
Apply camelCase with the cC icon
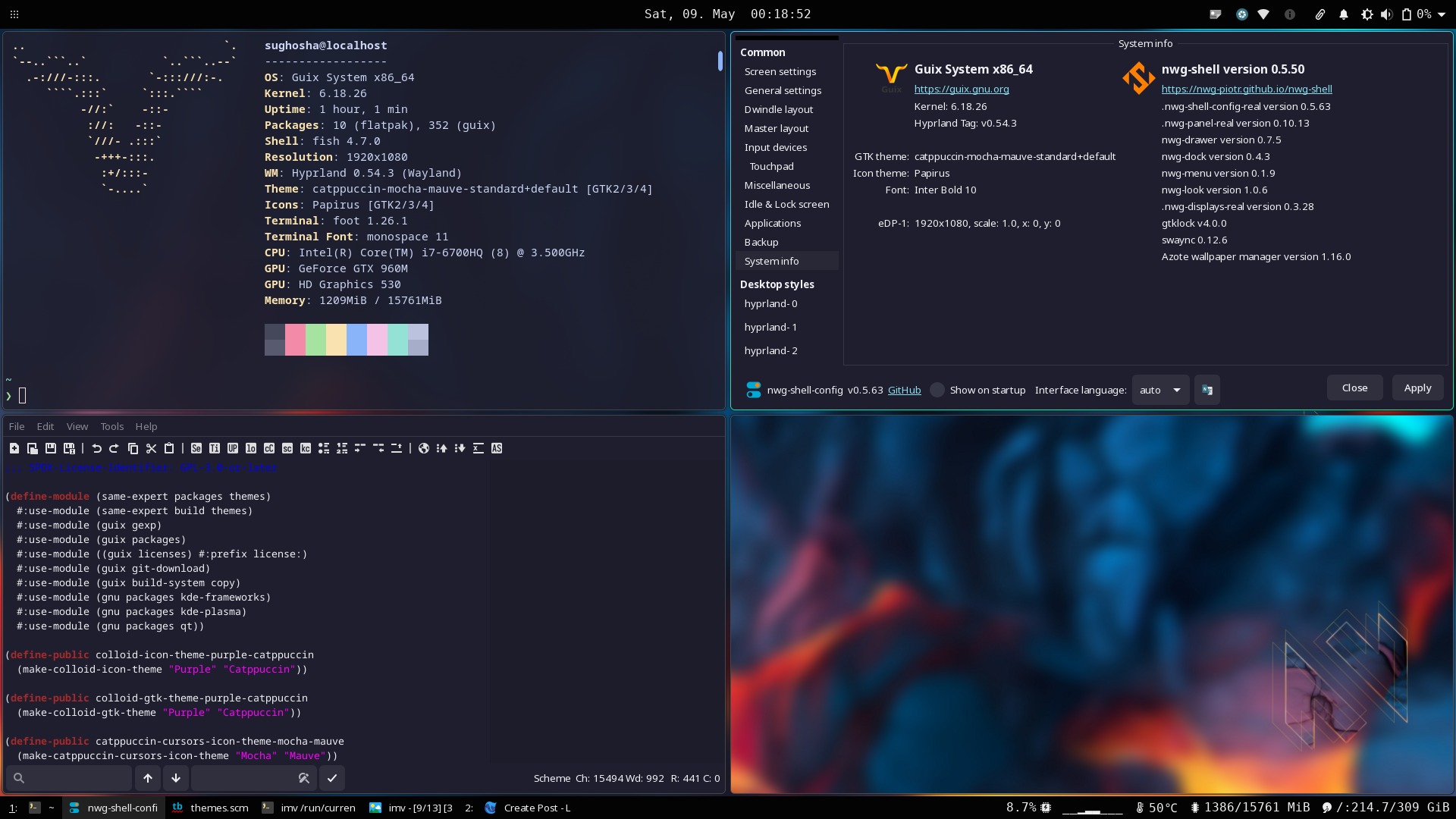click(269, 448)
